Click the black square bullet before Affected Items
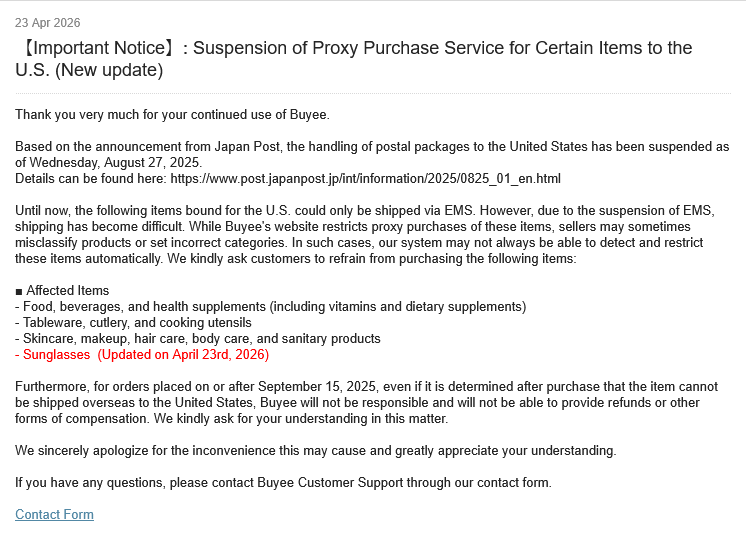Image resolution: width=746 pixels, height=537 pixels. (x=19, y=291)
